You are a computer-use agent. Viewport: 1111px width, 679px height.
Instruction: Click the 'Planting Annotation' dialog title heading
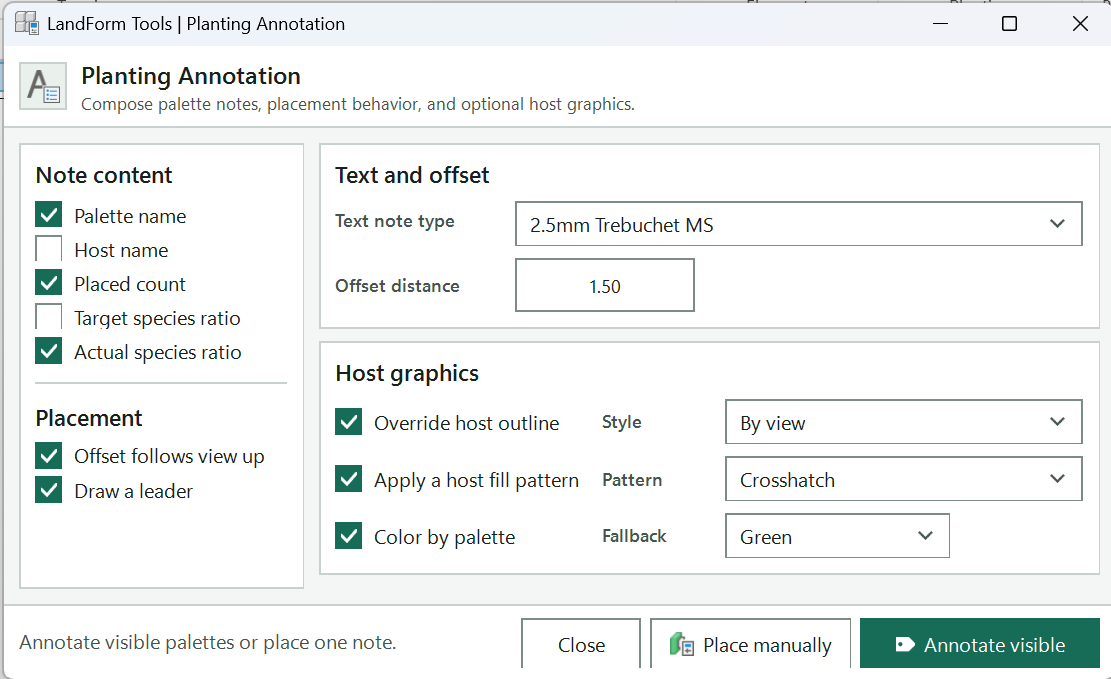(x=191, y=76)
